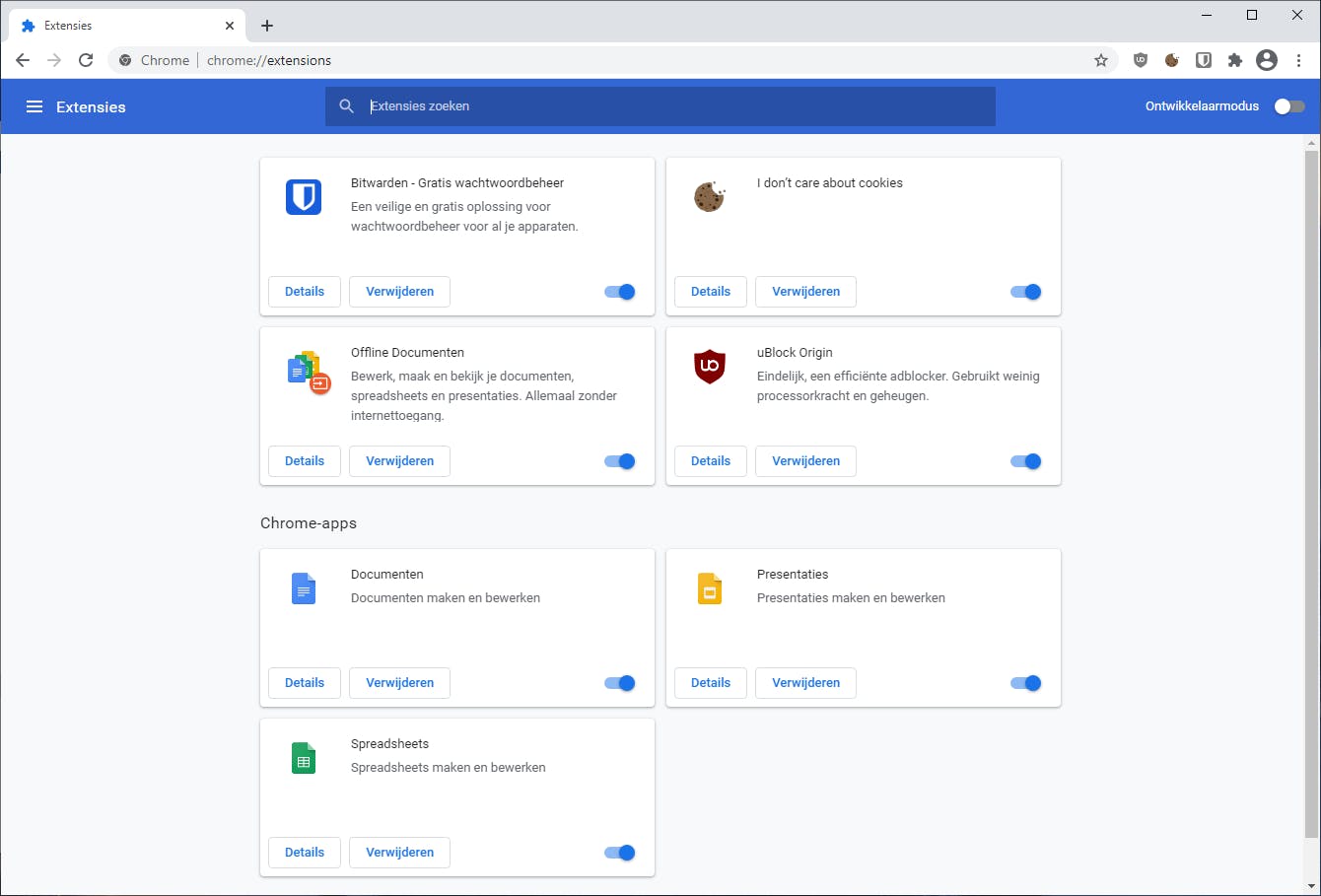Disable the Documenten app toggle

pyautogui.click(x=620, y=683)
